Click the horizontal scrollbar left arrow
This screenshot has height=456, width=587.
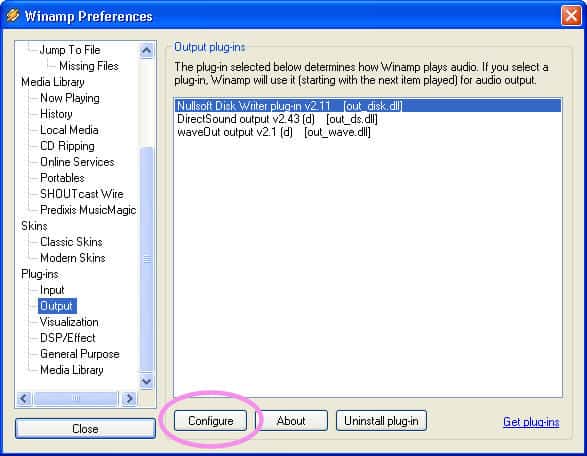(24, 398)
